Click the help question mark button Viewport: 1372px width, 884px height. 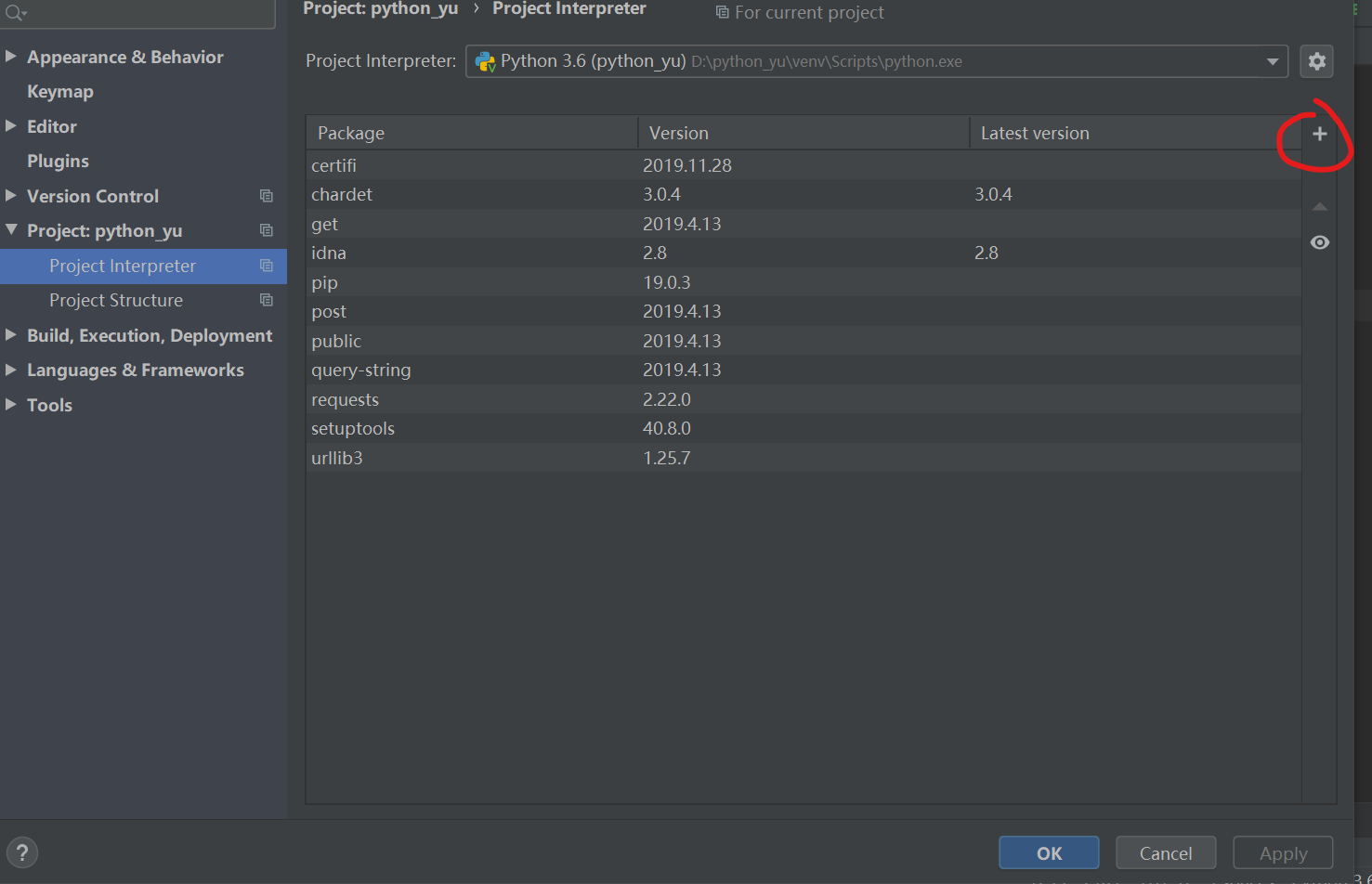click(x=22, y=852)
